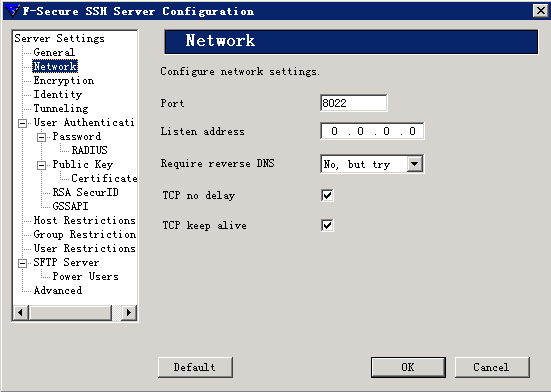Uncheck the TCP keep alive checkbox
The width and height of the screenshot is (551, 392).
click(327, 225)
